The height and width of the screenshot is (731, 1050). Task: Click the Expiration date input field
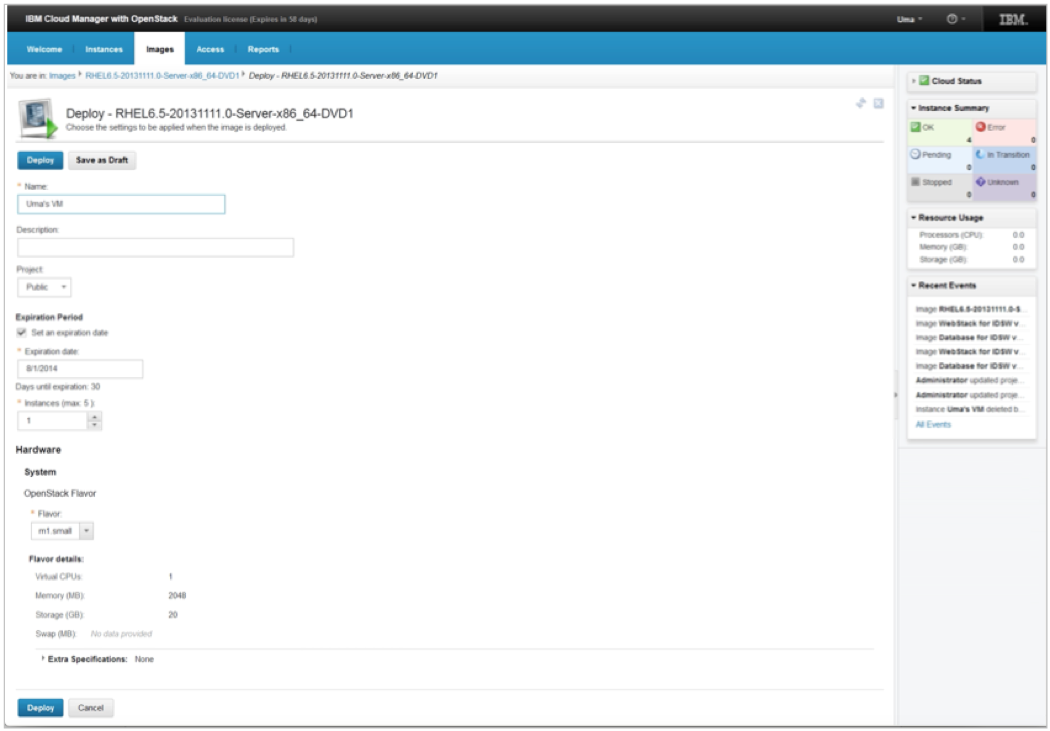(x=80, y=369)
